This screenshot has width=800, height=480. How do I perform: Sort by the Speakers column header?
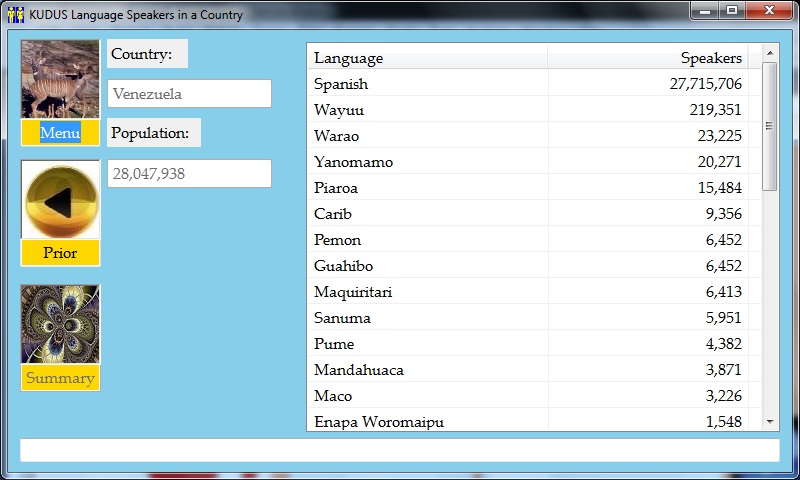tap(648, 58)
